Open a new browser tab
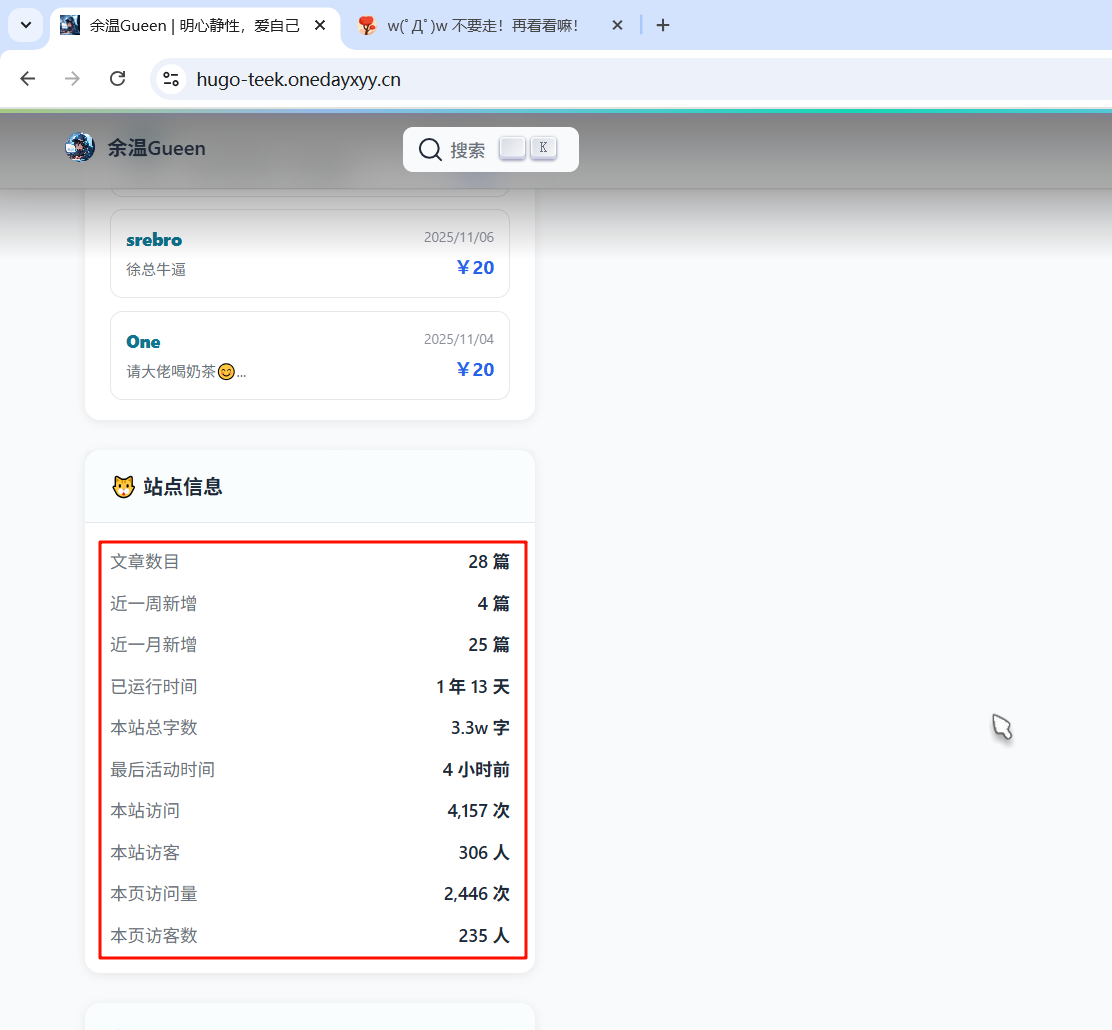 [663, 25]
